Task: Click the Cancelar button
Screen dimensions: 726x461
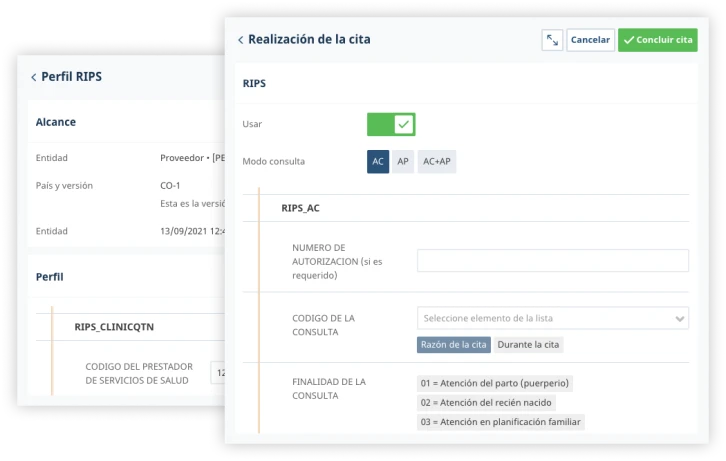Action: click(590, 40)
